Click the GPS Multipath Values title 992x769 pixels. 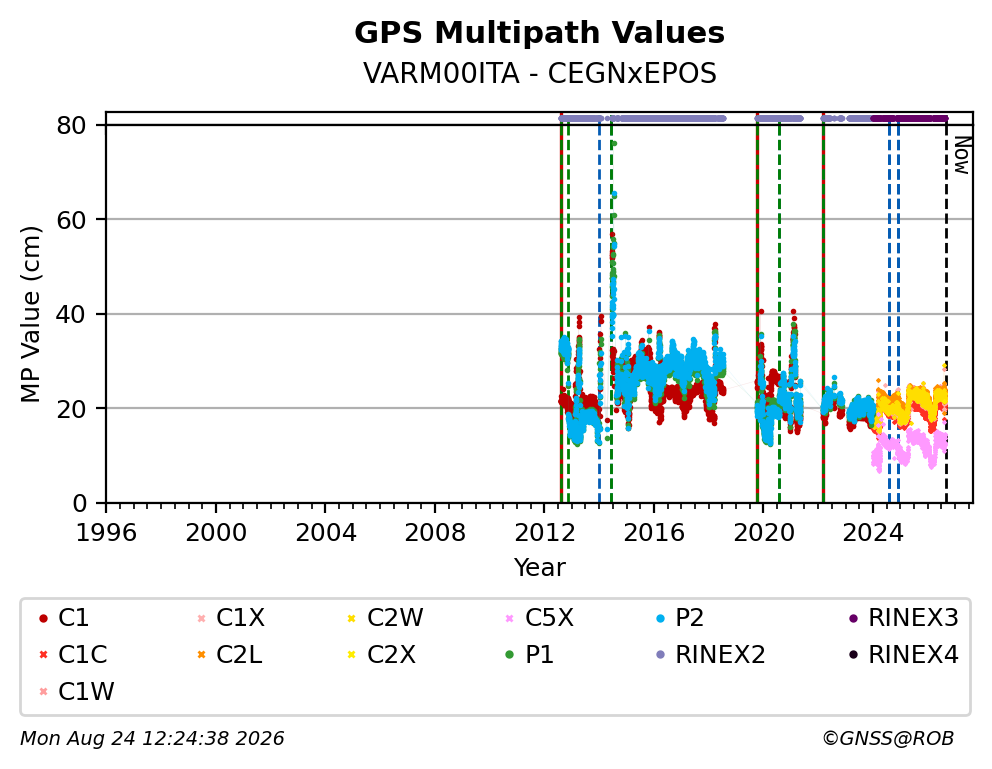[539, 33]
